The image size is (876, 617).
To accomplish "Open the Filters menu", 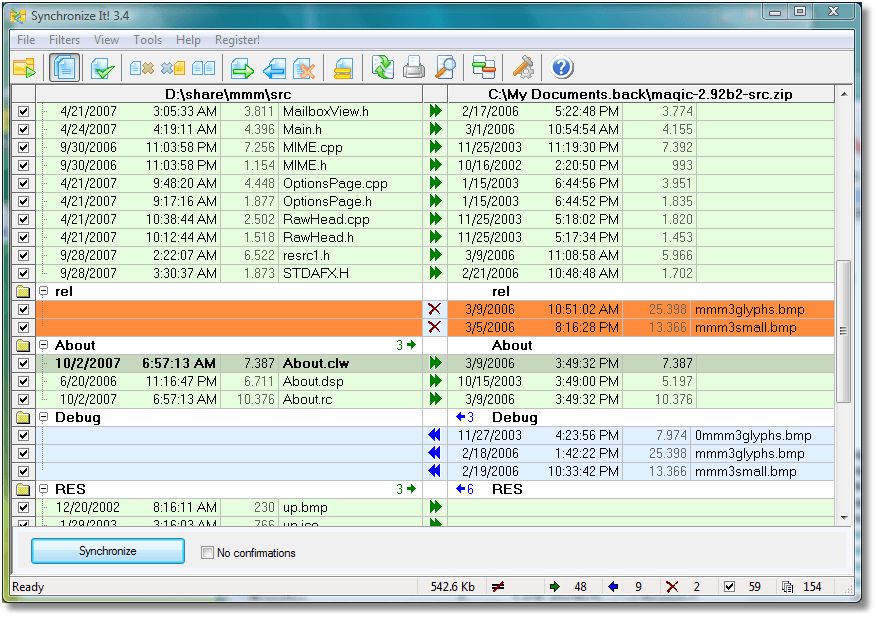I will pos(64,40).
